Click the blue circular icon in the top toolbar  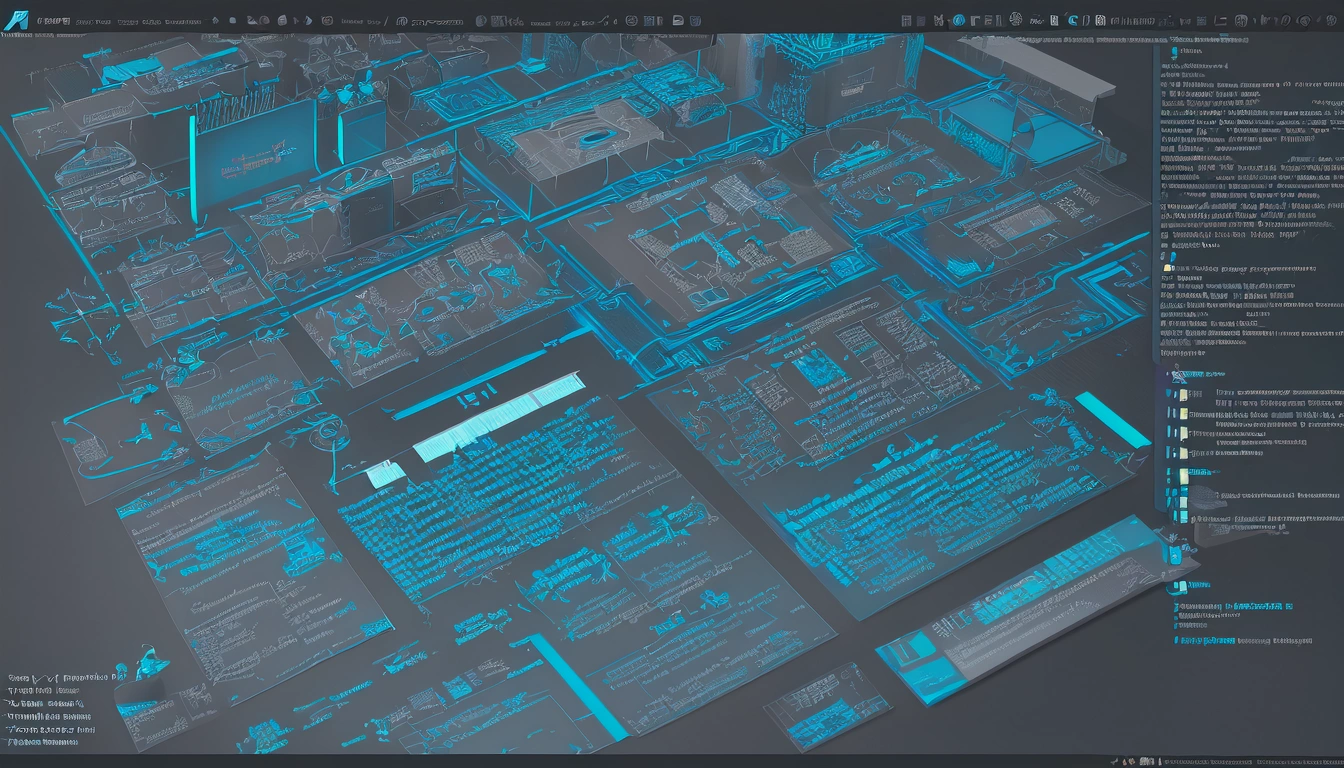958,20
